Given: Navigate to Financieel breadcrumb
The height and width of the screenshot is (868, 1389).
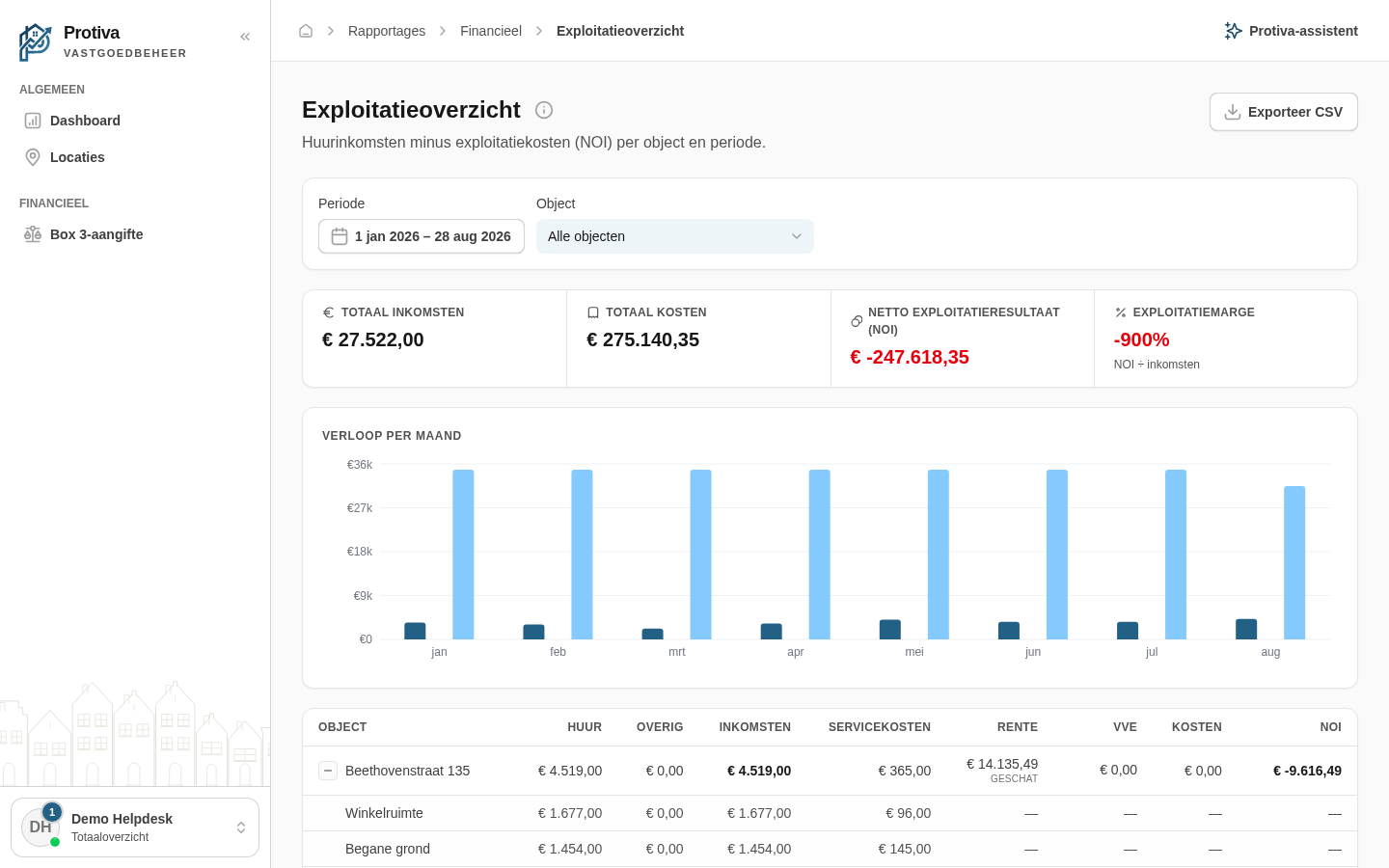Looking at the screenshot, I should tap(491, 31).
